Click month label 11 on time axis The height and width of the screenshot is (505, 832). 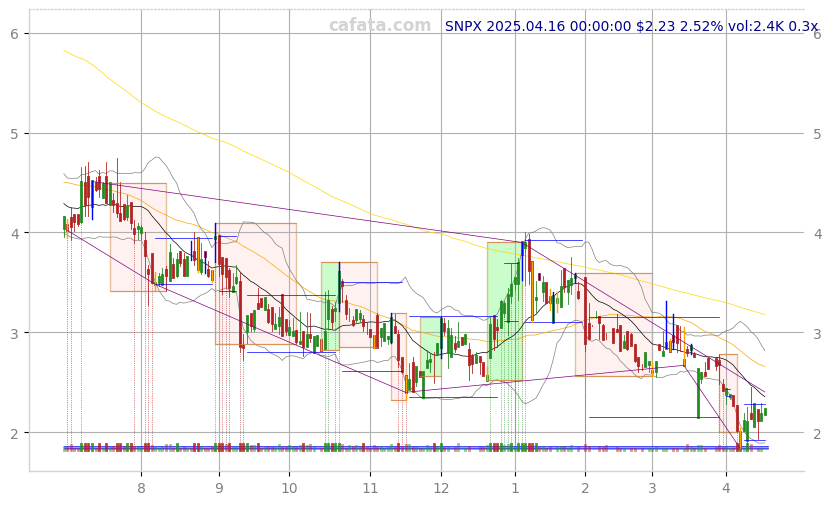370,487
